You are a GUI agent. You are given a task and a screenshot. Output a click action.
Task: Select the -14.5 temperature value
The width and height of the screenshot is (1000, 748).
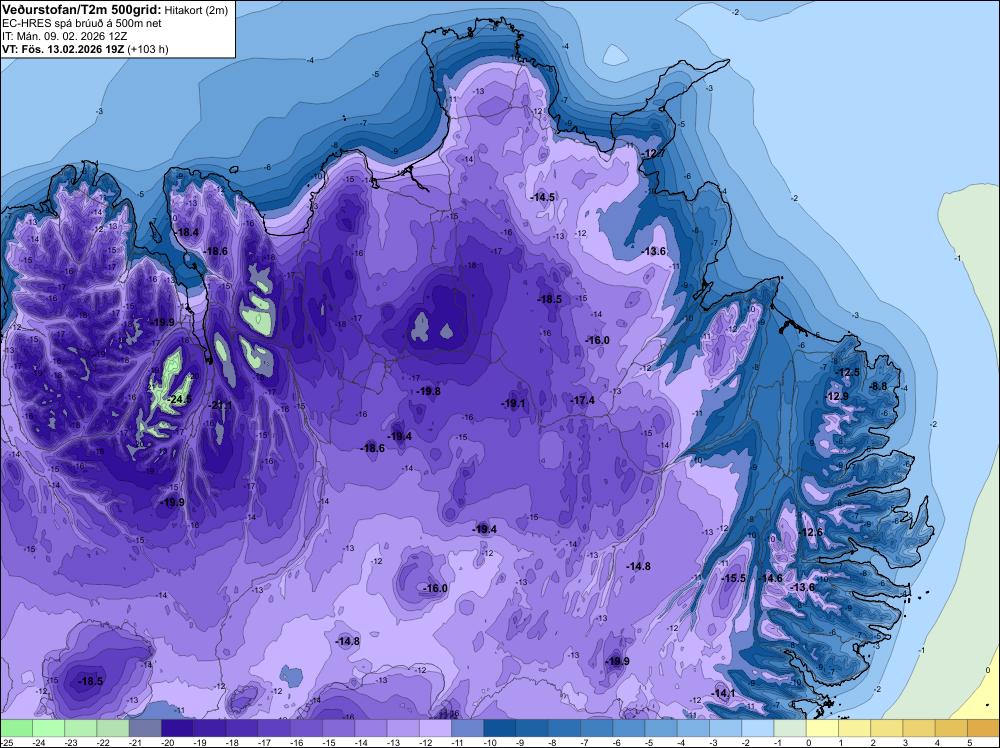[543, 198]
